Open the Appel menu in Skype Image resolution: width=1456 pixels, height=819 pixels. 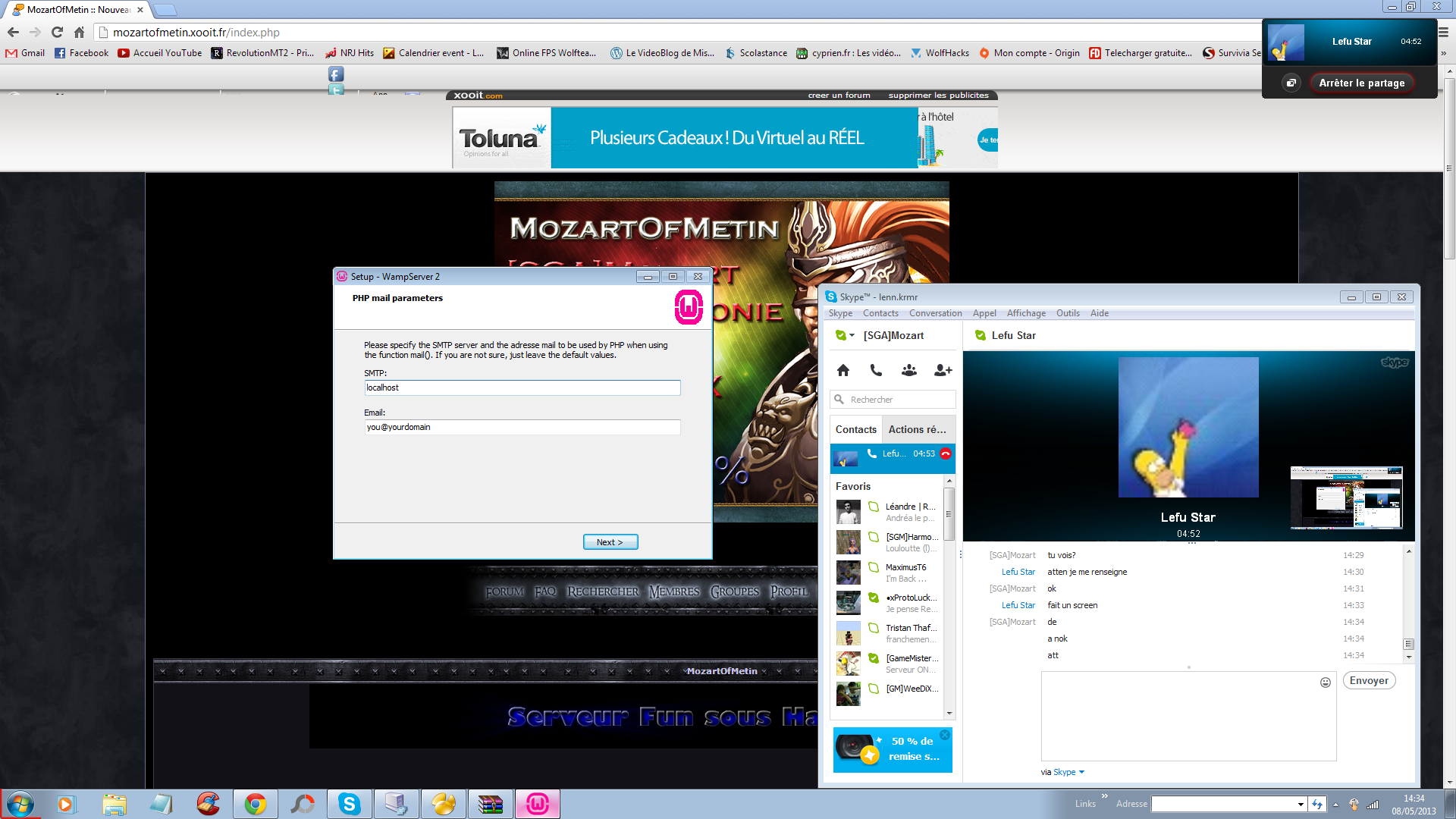(984, 313)
